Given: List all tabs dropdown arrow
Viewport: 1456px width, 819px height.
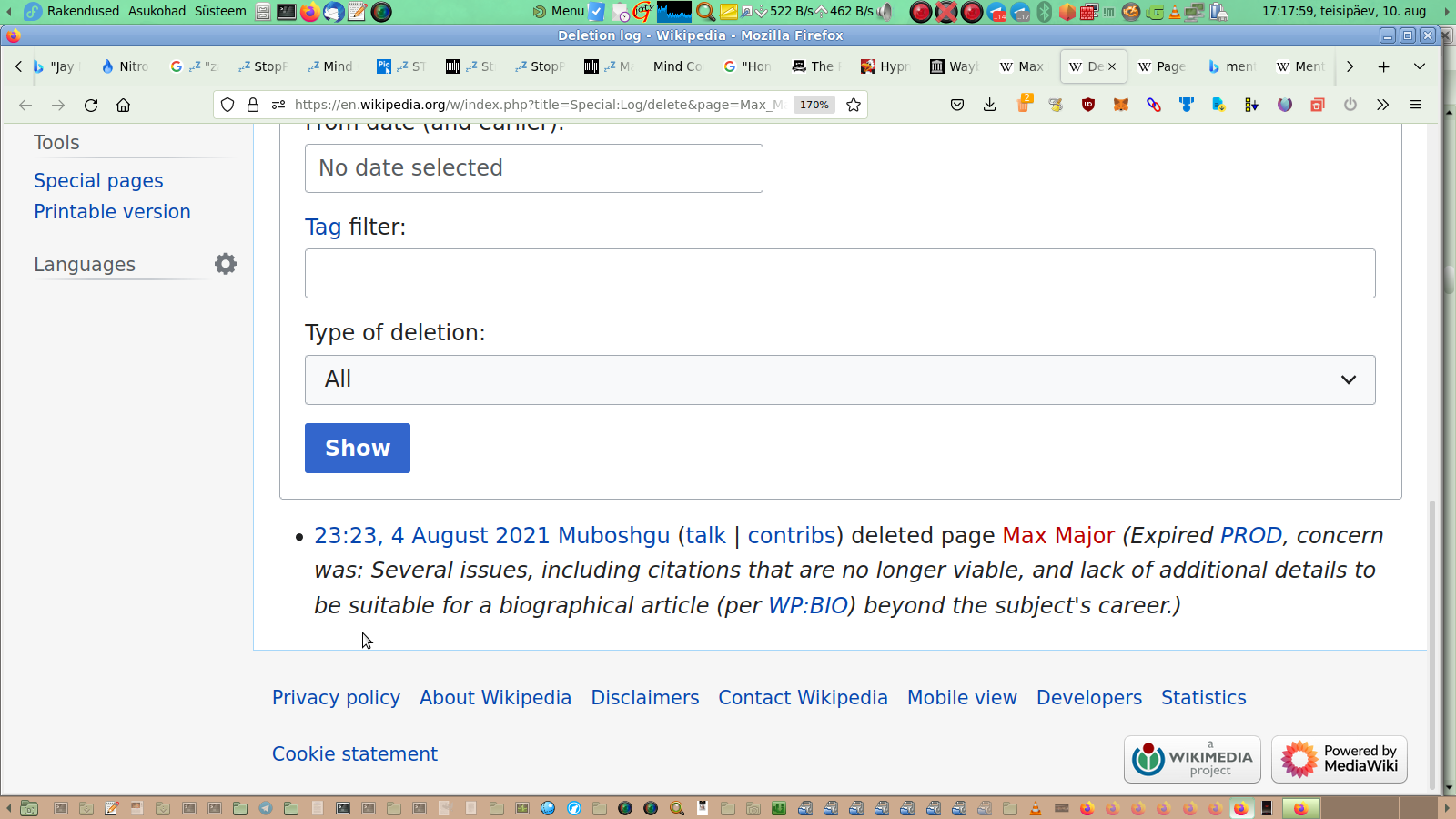Looking at the screenshot, I should (1420, 66).
